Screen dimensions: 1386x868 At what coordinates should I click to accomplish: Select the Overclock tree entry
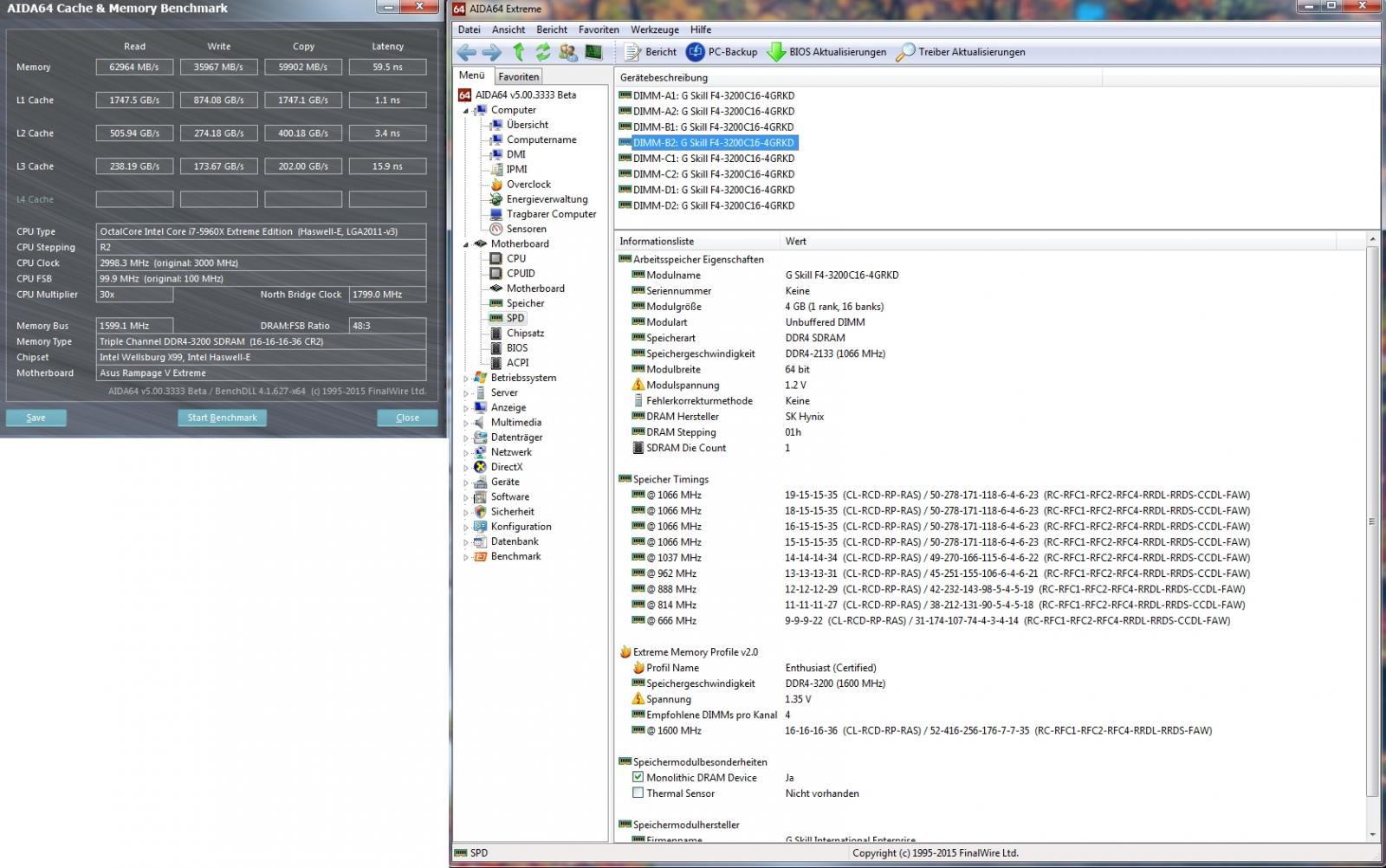(x=521, y=185)
